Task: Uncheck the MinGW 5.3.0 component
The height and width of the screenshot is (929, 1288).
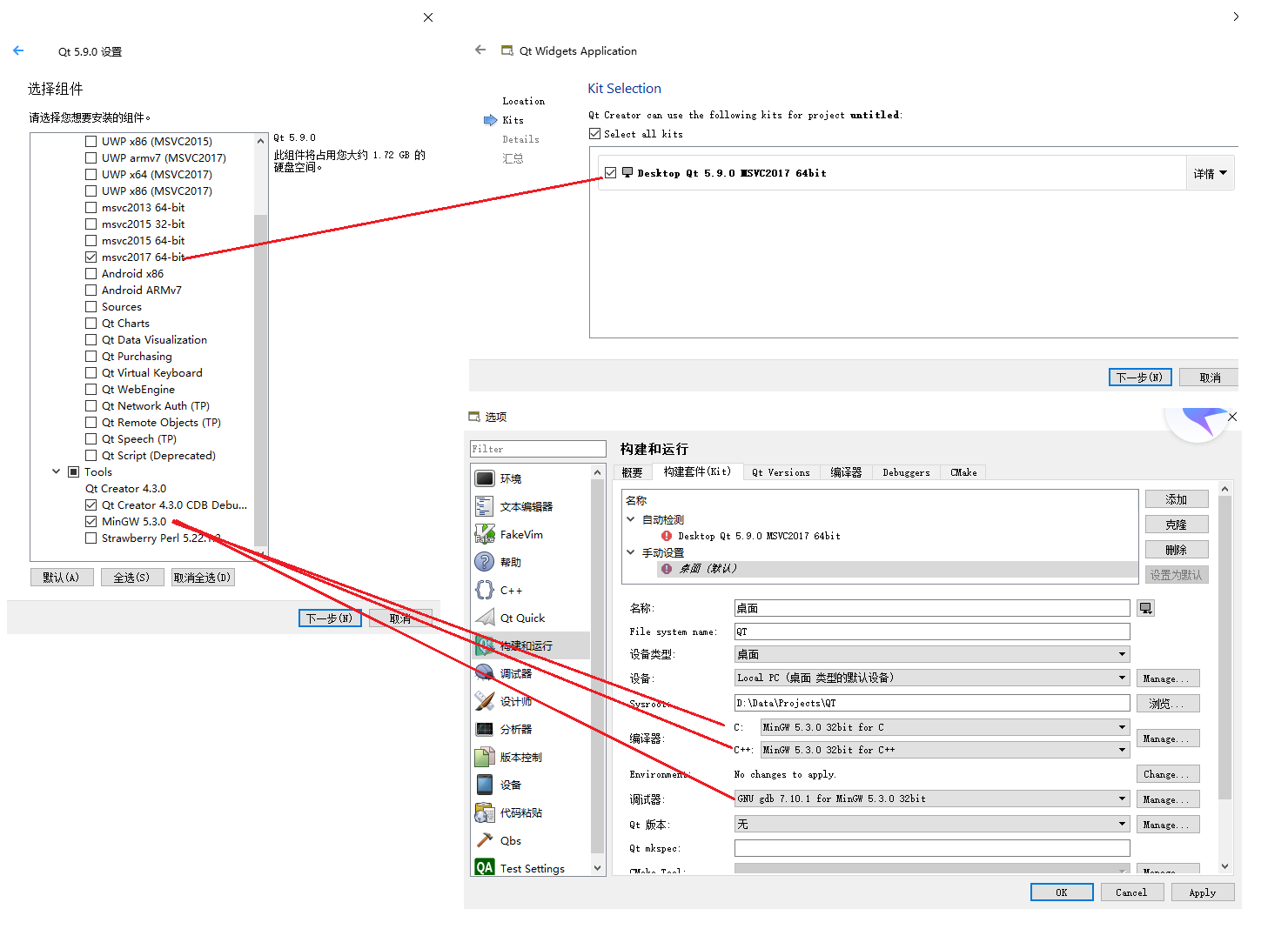Action: point(91,521)
